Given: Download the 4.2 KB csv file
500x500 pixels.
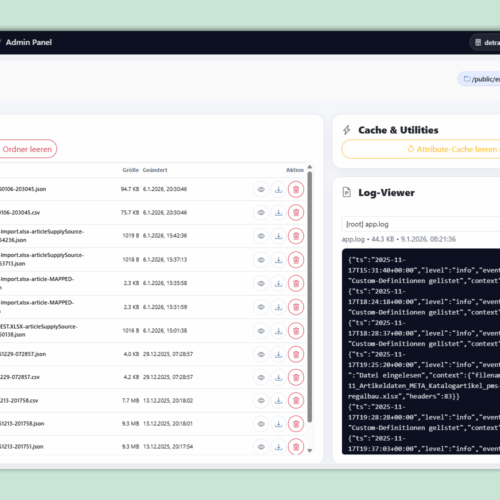Looking at the screenshot, I should pyautogui.click(x=278, y=377).
